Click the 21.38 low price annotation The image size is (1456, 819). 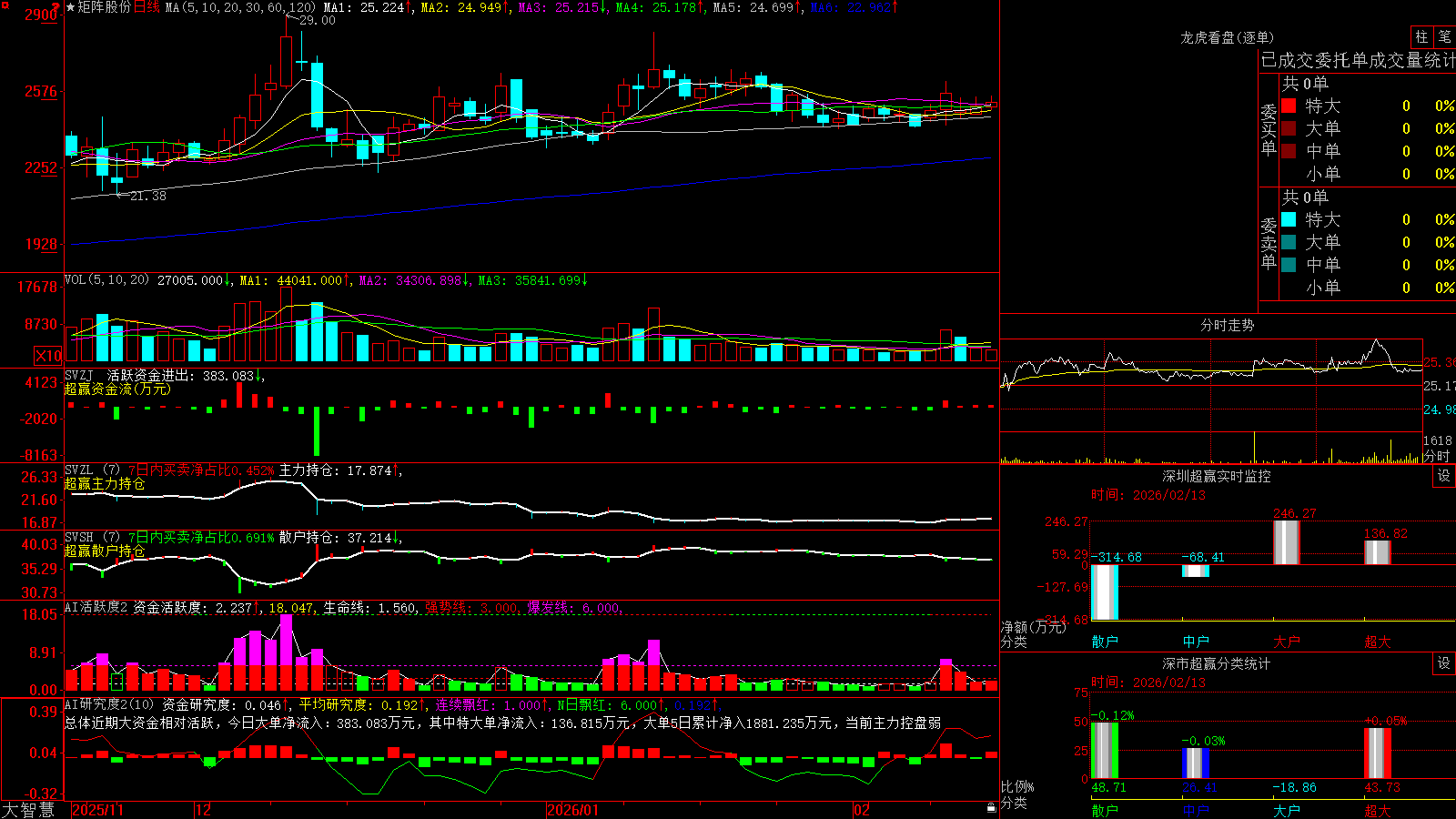(x=147, y=196)
